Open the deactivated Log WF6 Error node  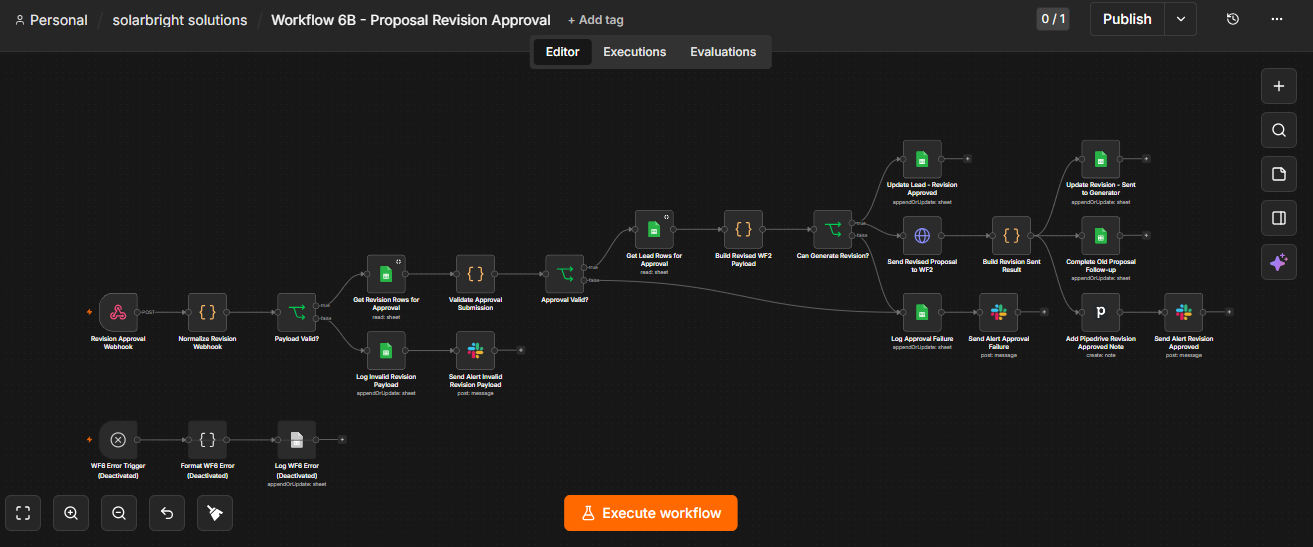click(x=297, y=440)
